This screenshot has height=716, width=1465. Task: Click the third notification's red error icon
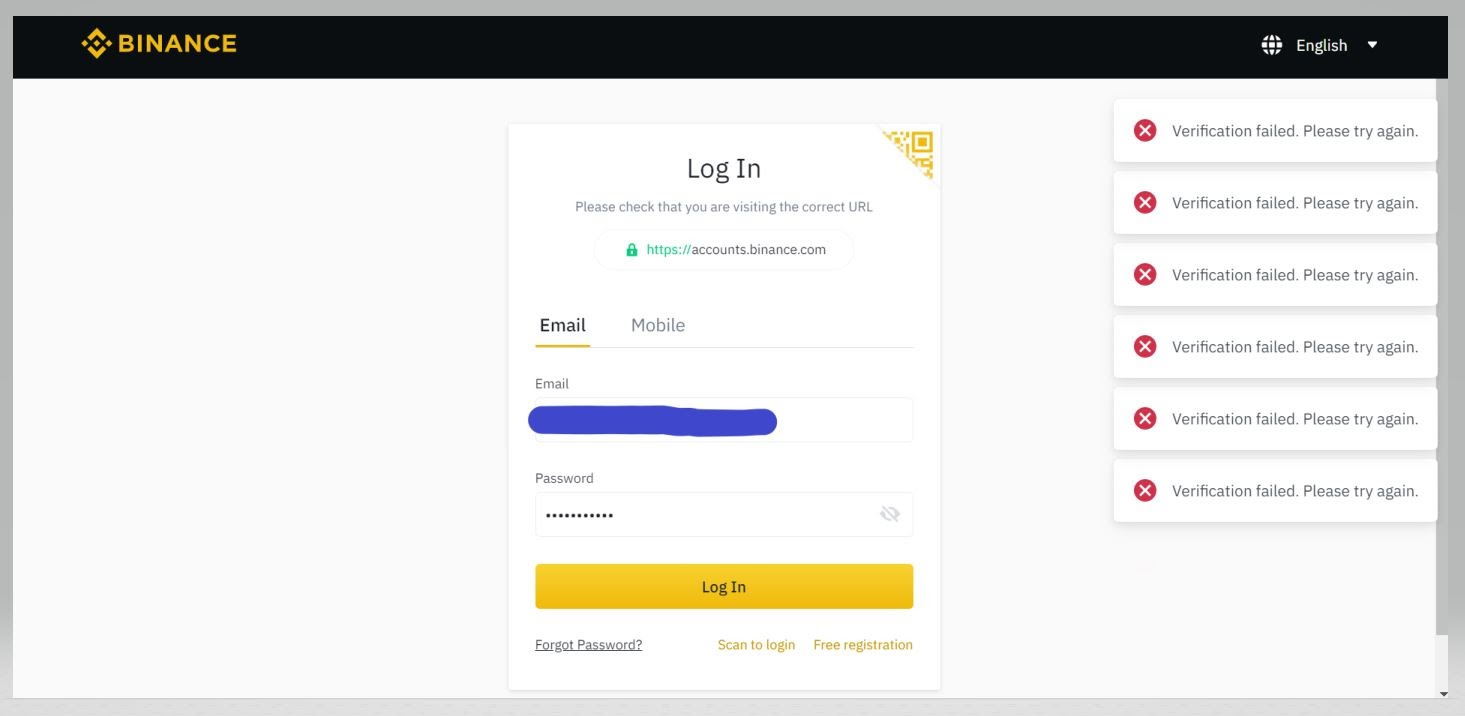click(1145, 275)
